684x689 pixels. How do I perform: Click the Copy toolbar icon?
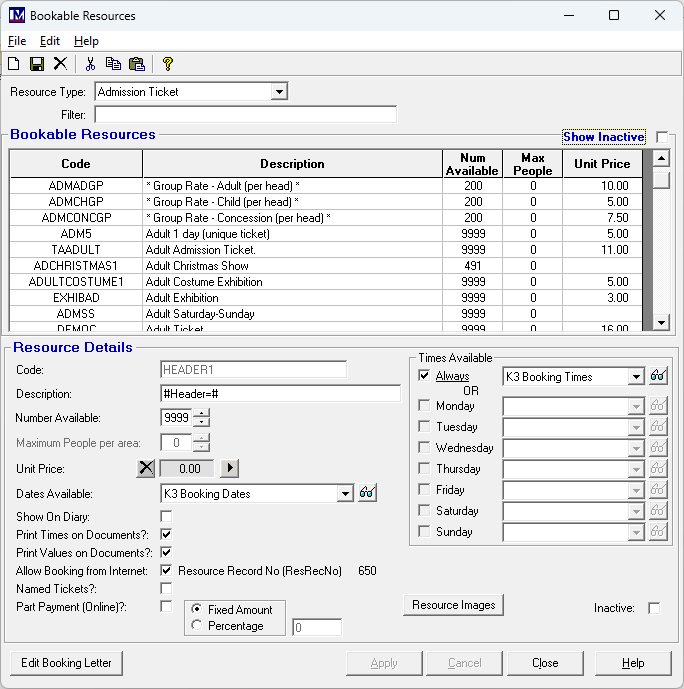113,64
